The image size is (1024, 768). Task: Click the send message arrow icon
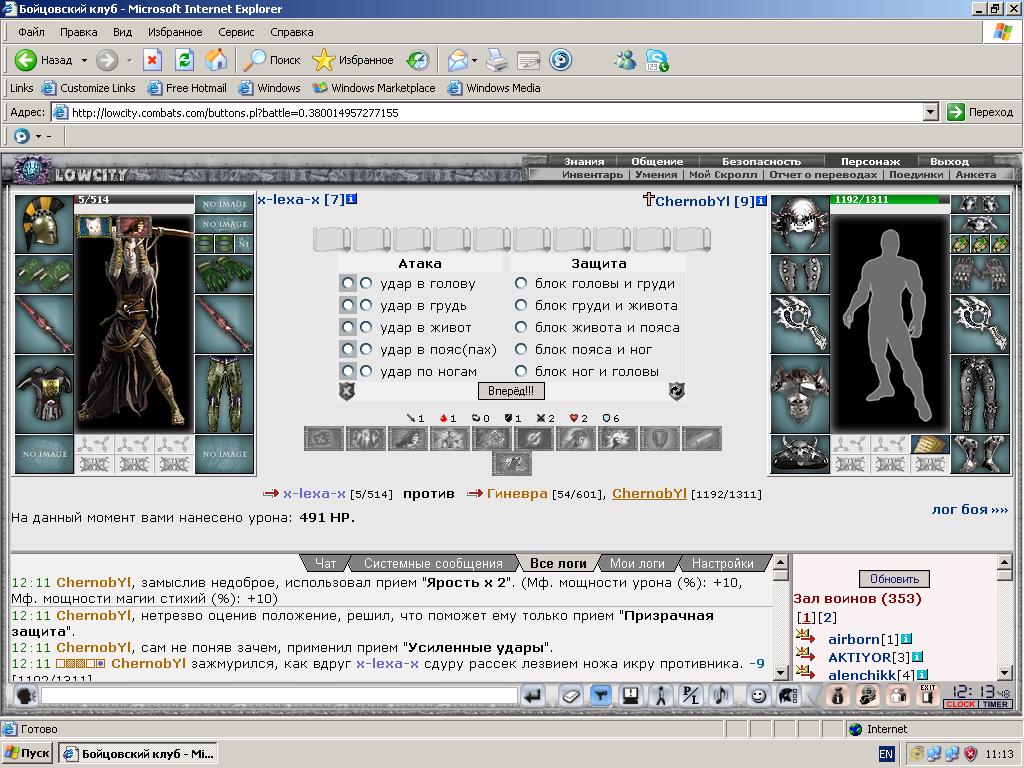[534, 696]
